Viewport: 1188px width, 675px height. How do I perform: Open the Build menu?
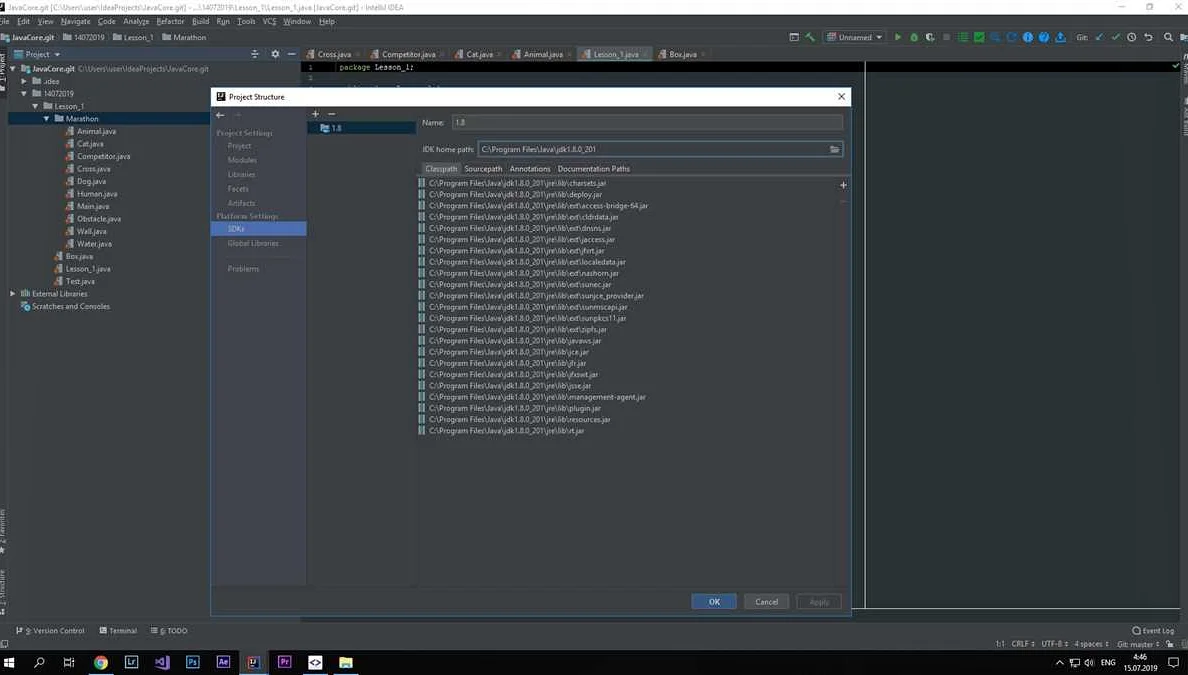coord(200,21)
